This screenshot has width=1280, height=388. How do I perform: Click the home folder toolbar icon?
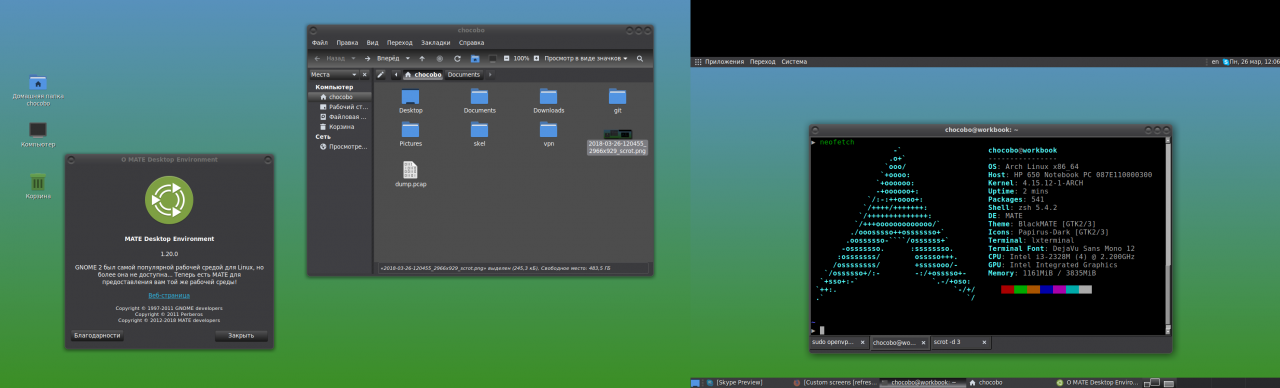tap(475, 58)
